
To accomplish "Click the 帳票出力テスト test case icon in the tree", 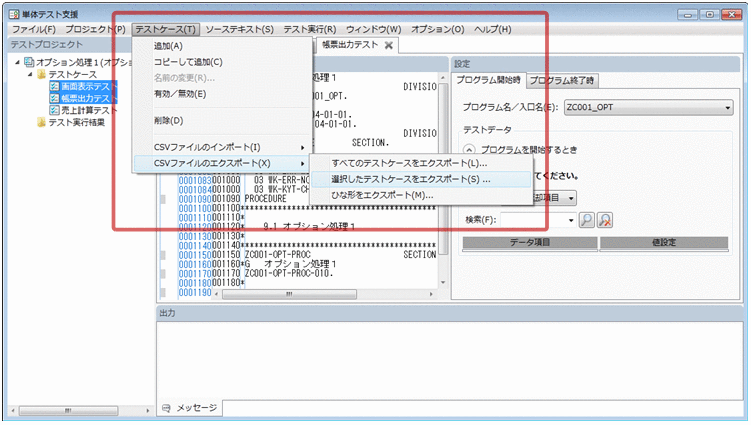I will [54, 98].
